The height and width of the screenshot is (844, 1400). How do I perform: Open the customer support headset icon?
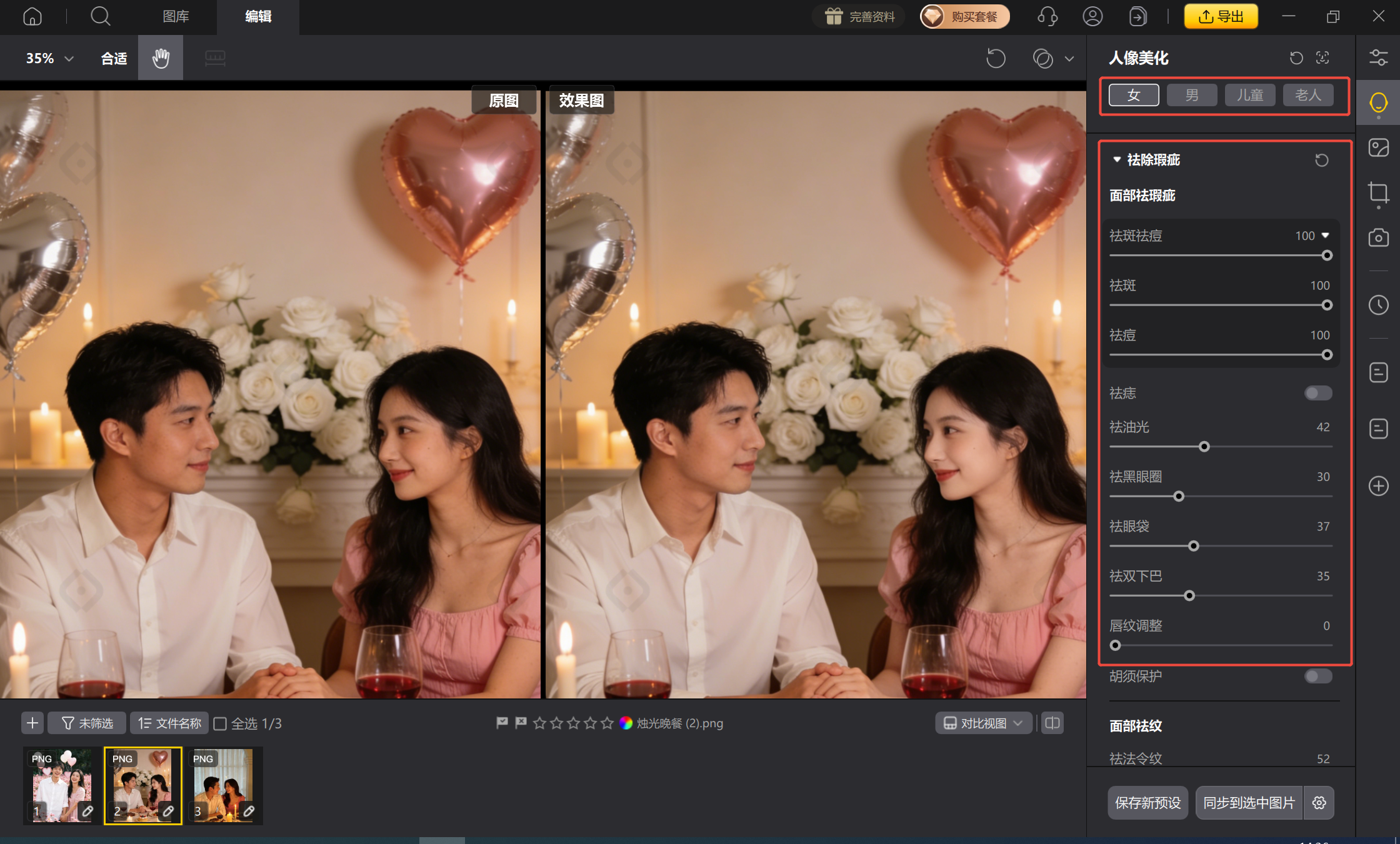click(x=1047, y=16)
